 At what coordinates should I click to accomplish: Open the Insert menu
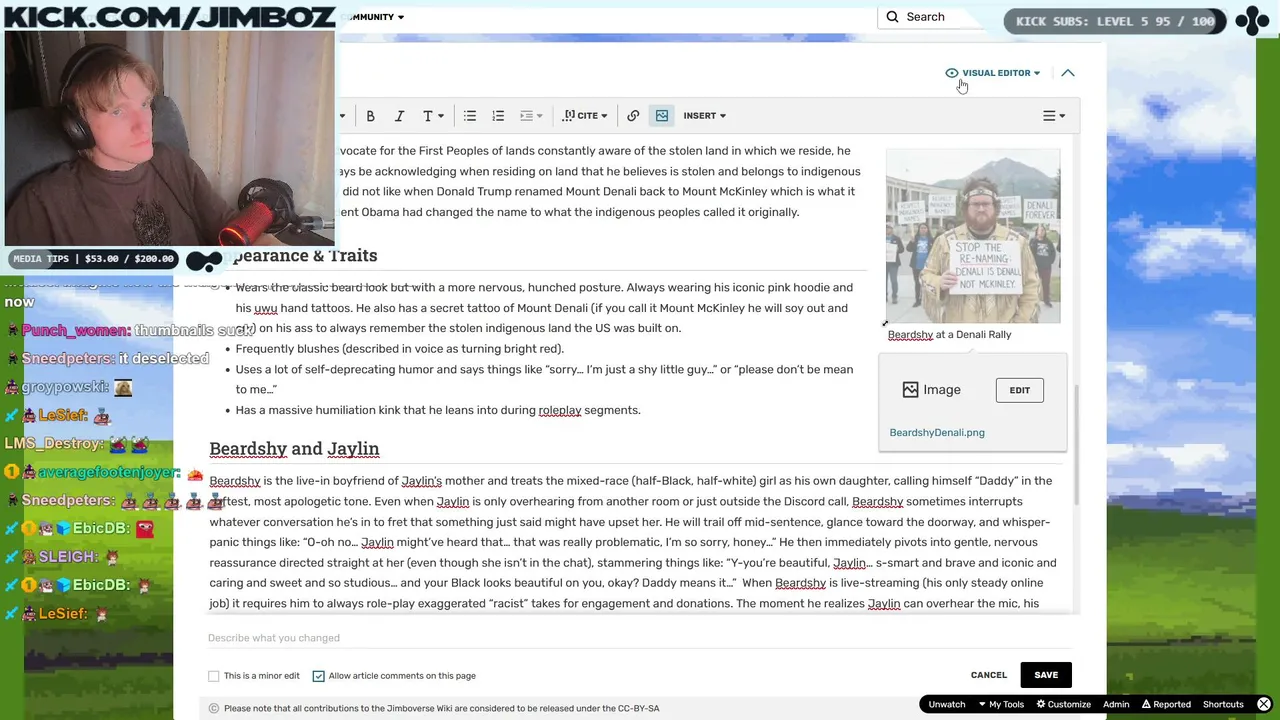(x=704, y=116)
